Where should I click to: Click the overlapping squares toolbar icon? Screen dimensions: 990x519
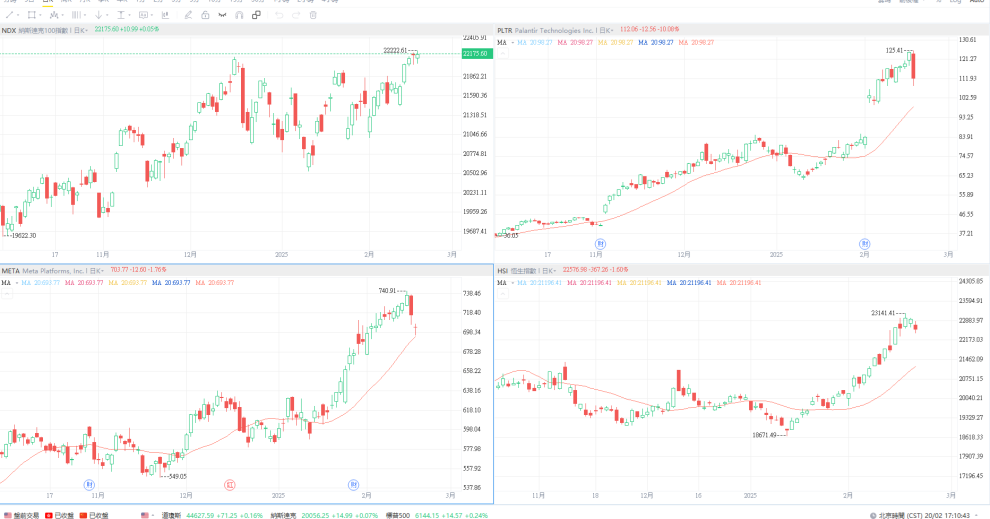coord(256,15)
